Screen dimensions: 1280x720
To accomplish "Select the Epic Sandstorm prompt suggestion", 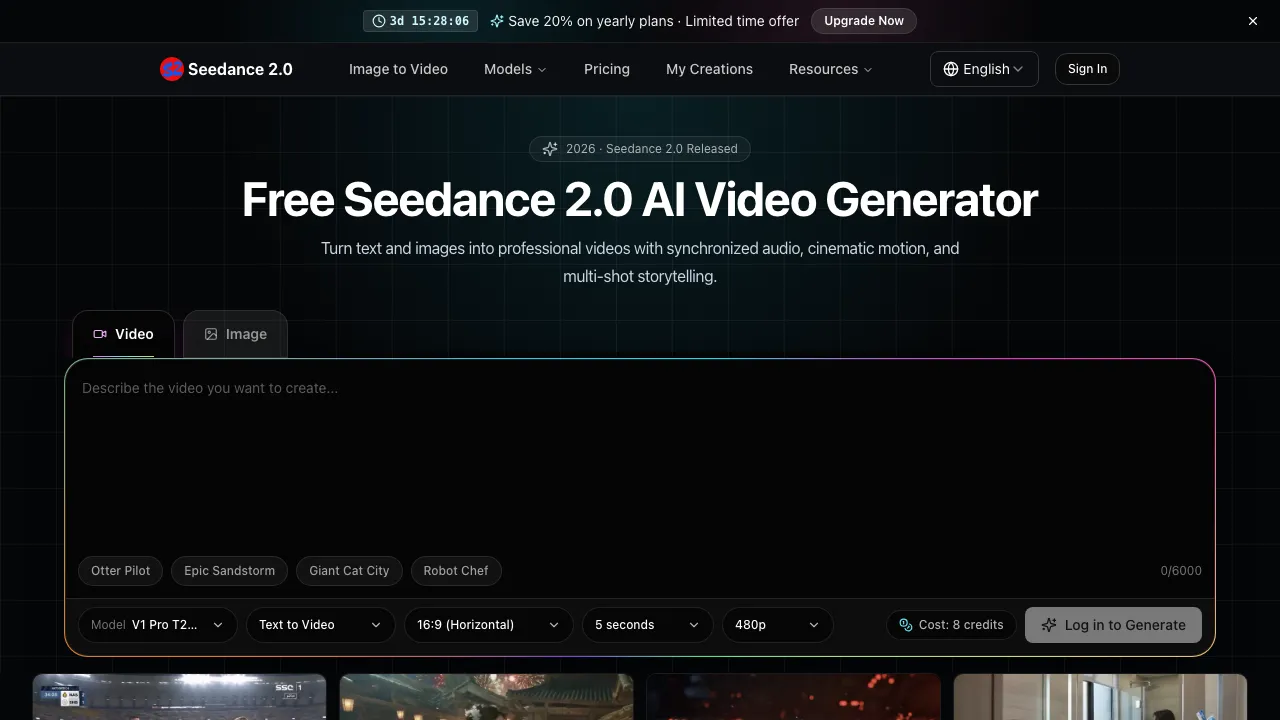I will coord(229,571).
